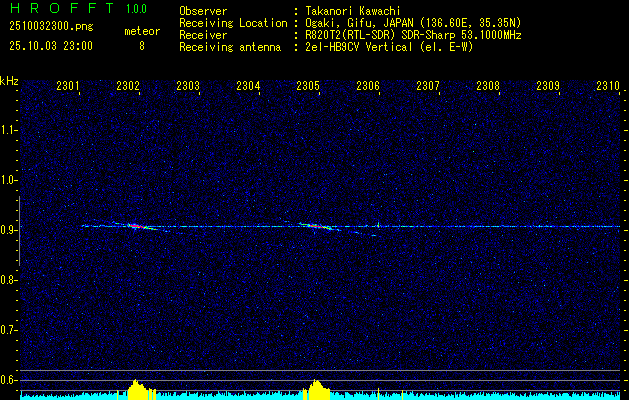
Task: Click the 2308 time axis marker
Action: click(488, 86)
